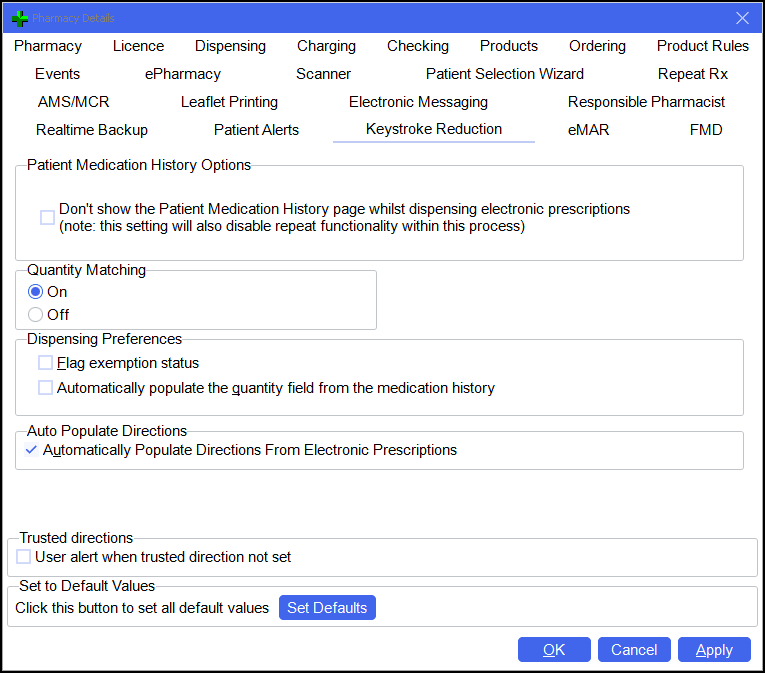Tick the Flag exemption status checkbox
Screen dimensions: 765x673
pos(45,363)
